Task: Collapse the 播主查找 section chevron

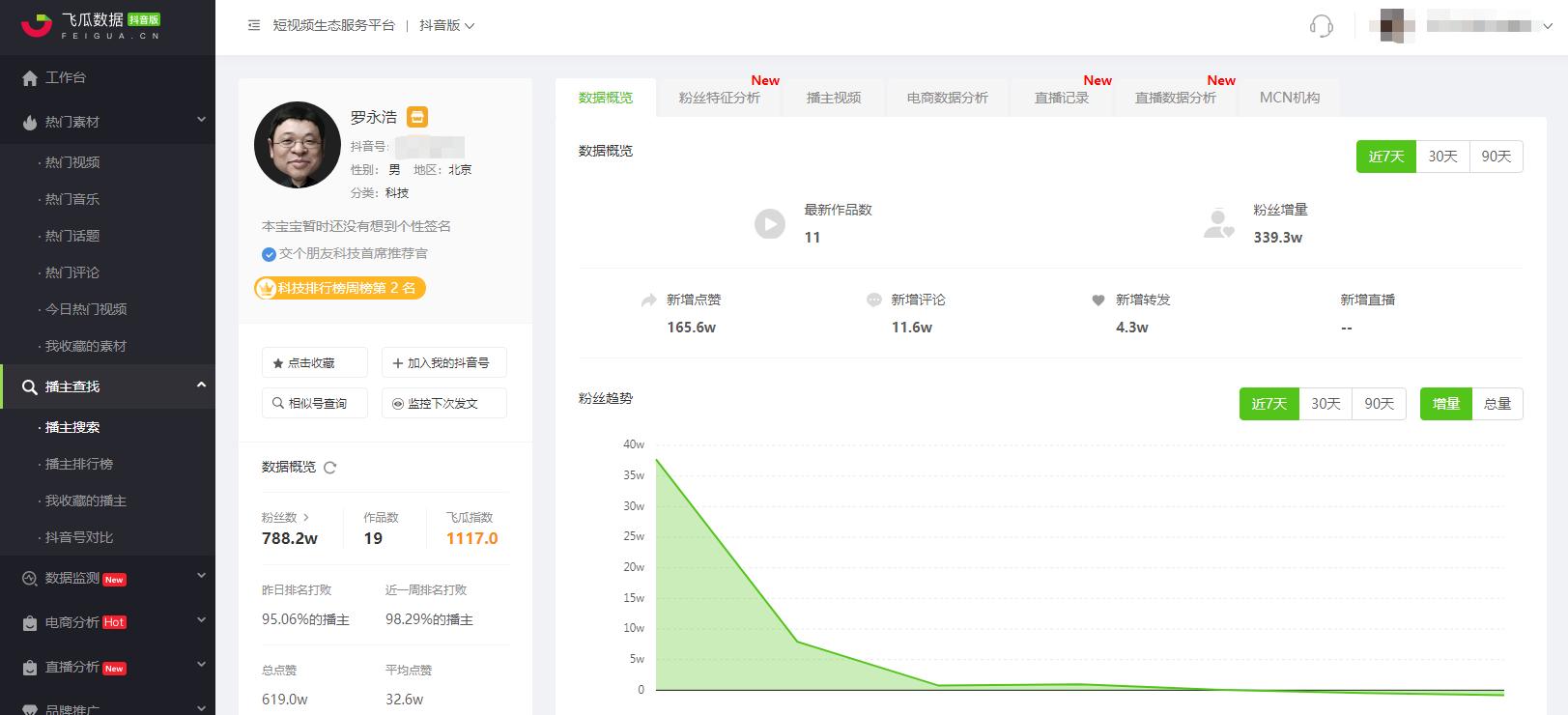Action: pos(201,386)
